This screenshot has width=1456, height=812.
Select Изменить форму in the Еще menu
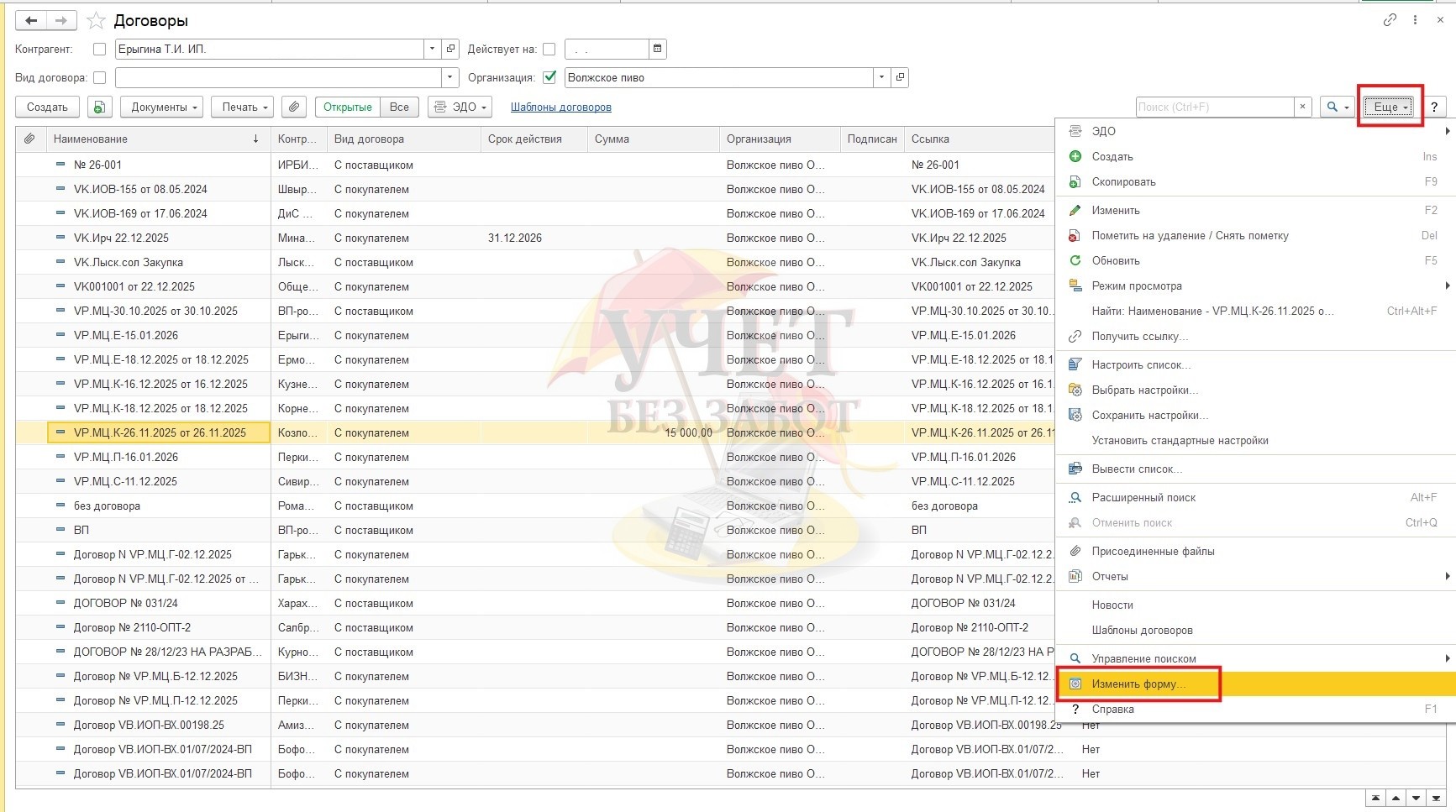coord(1138,684)
